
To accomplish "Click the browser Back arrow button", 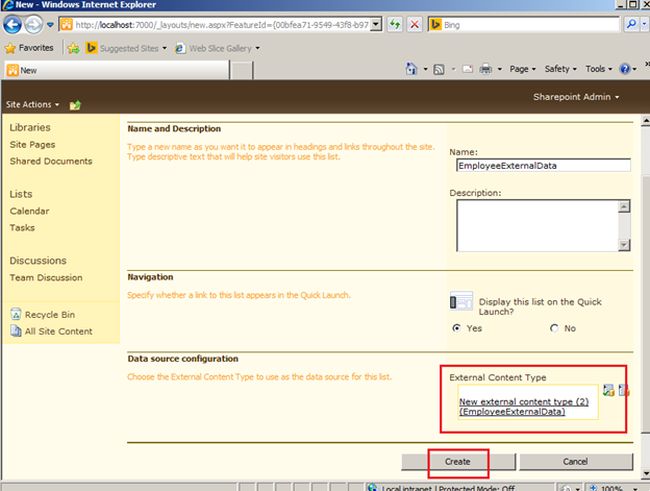I will (x=12, y=25).
